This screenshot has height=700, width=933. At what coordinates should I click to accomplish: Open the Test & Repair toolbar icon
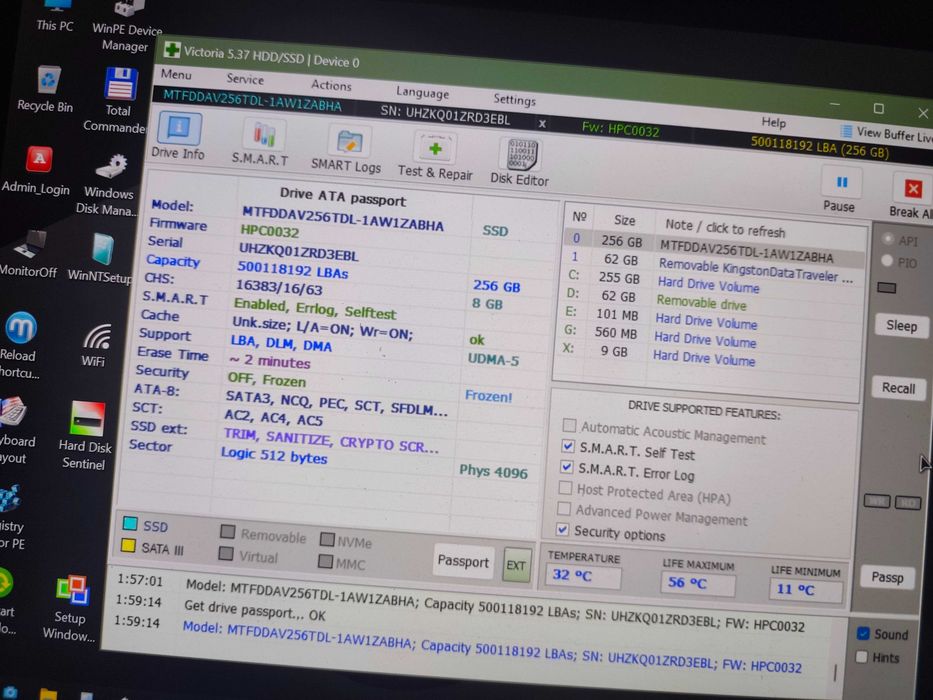(435, 149)
